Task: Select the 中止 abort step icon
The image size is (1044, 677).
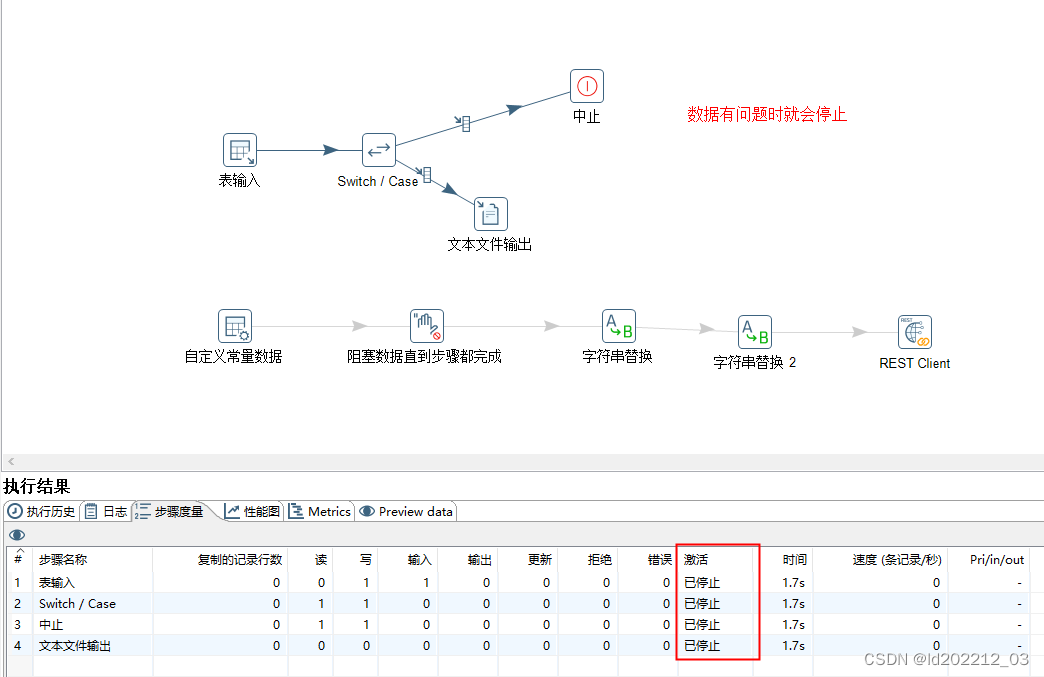Action: pyautogui.click(x=587, y=86)
